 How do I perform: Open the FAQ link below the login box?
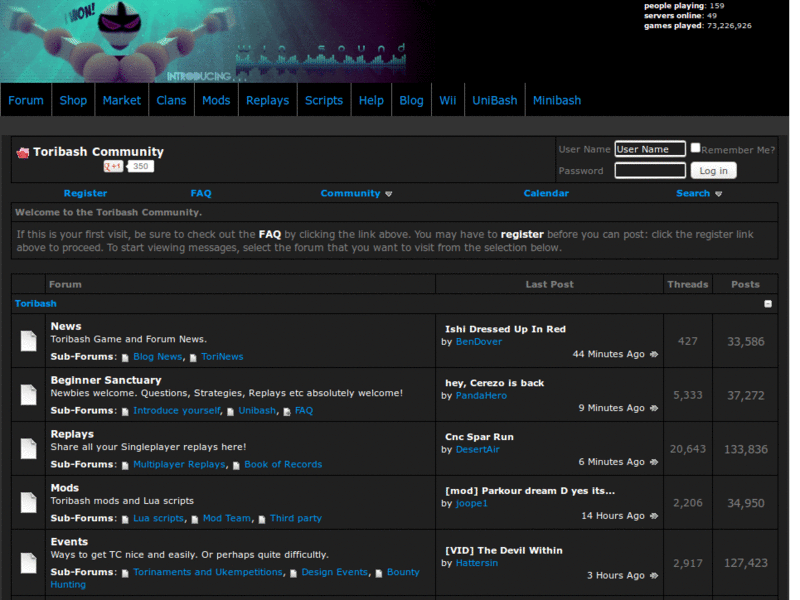click(201, 193)
